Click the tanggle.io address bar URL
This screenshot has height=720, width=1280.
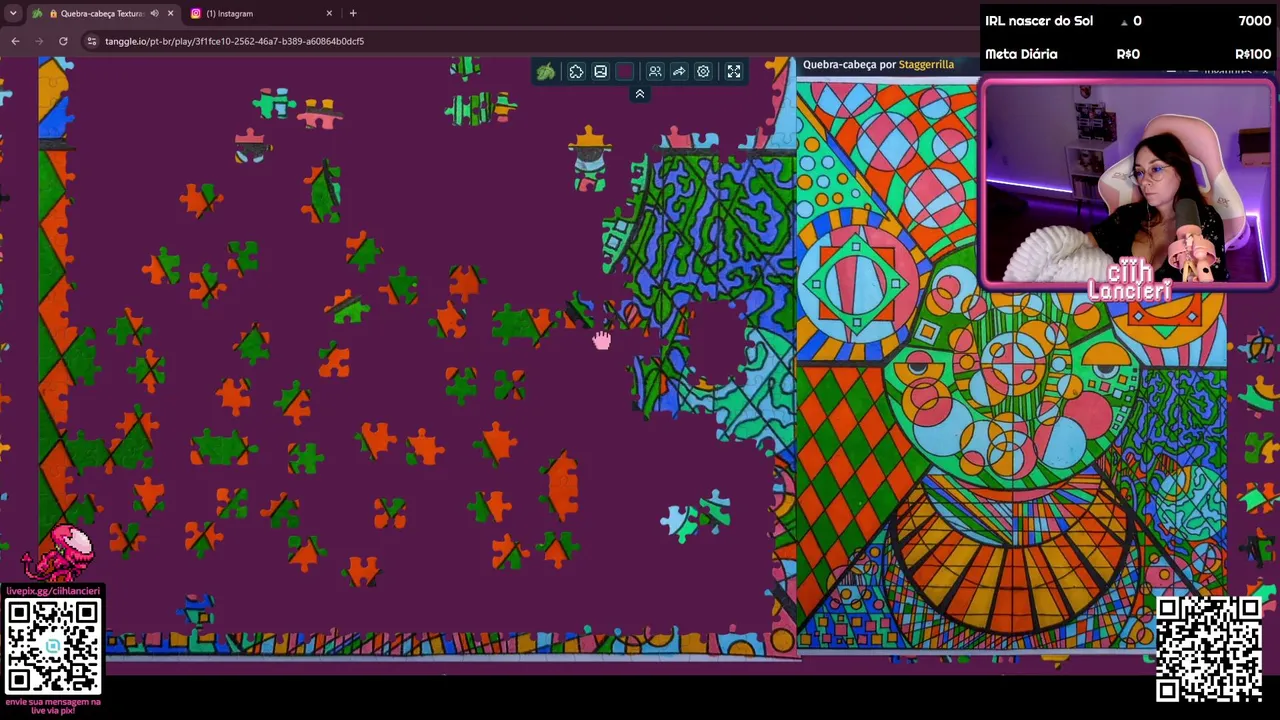coord(234,41)
